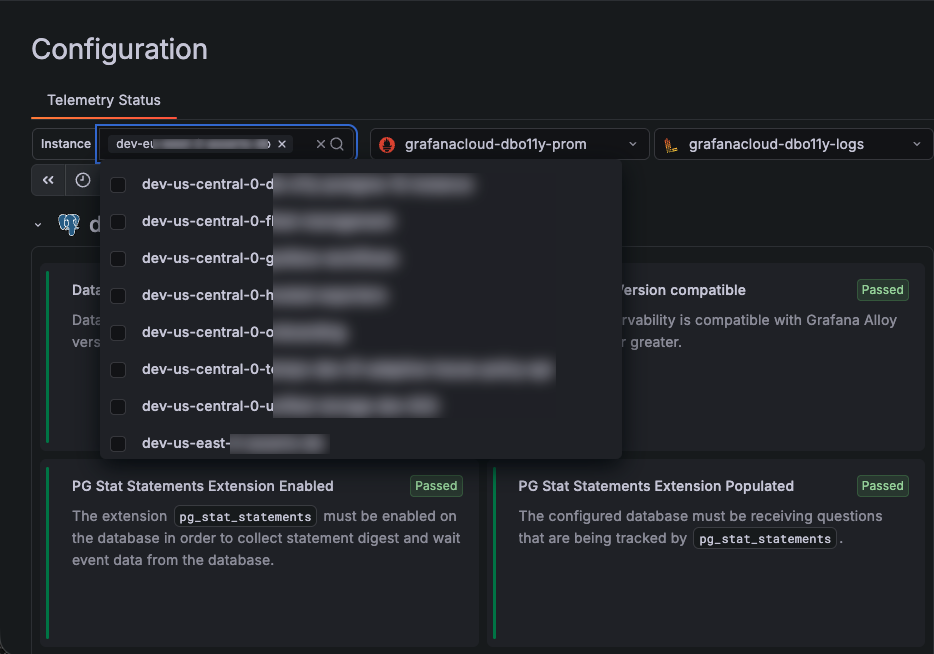Tick the dev-us-central-0-o instance checkbox
Viewport: 934px width, 654px height.
[x=117, y=331]
